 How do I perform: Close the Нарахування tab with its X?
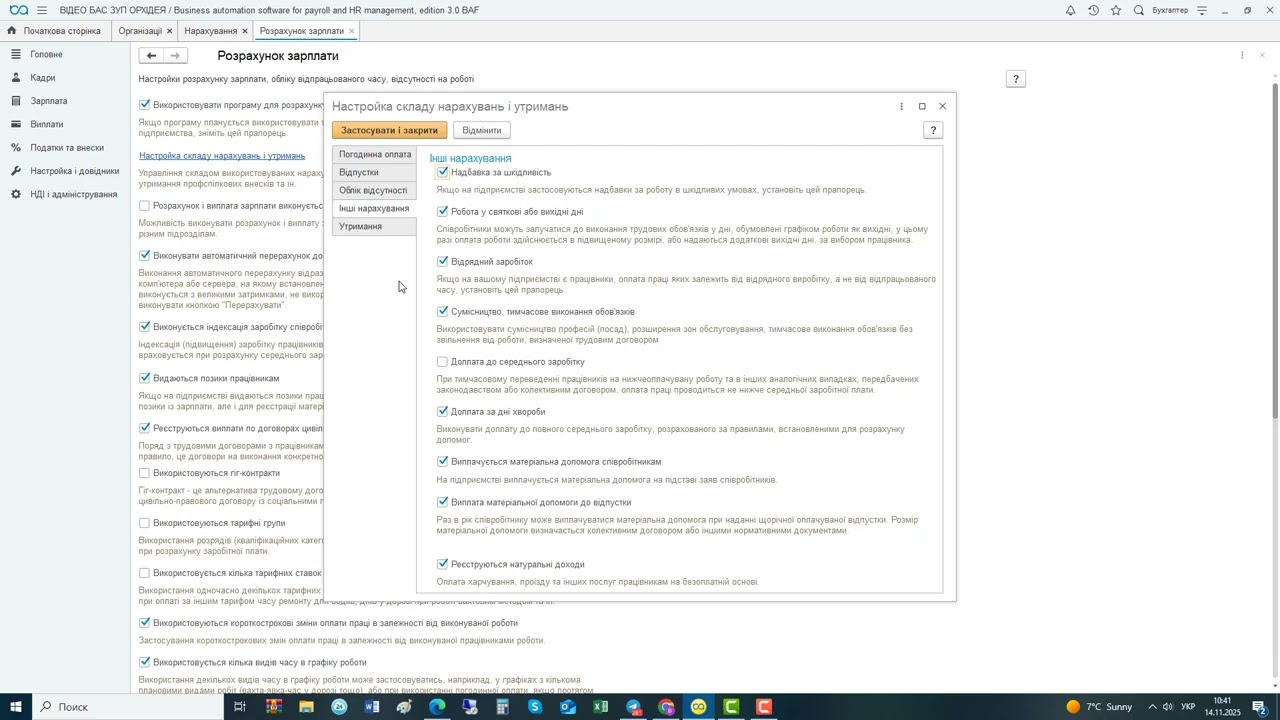click(244, 31)
